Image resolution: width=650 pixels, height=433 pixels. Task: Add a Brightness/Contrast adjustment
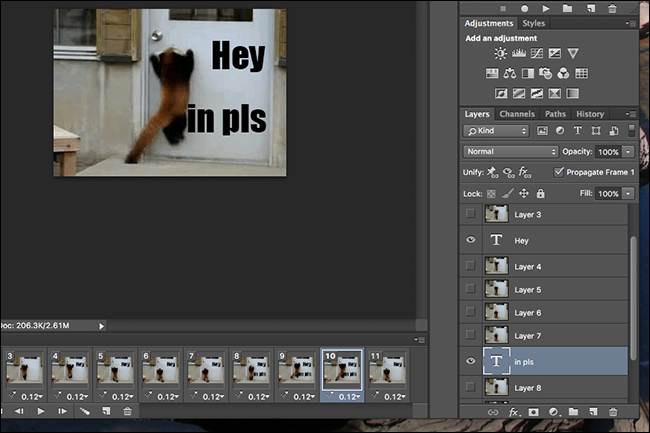click(500, 53)
